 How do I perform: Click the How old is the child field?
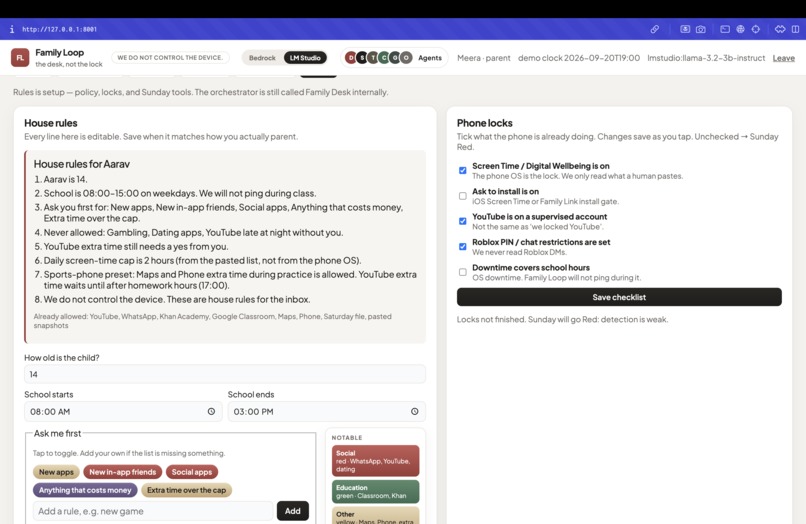225,374
